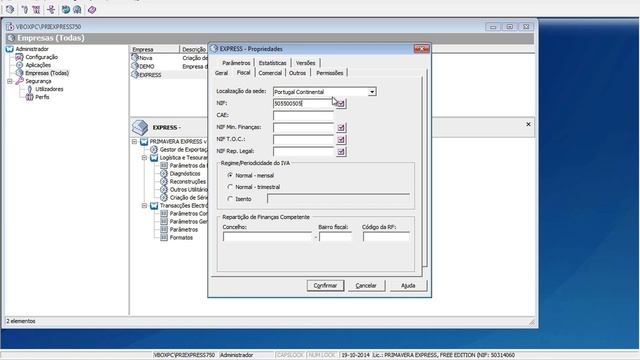Click the Configuração icon in the Administrador tree

(x=19, y=57)
